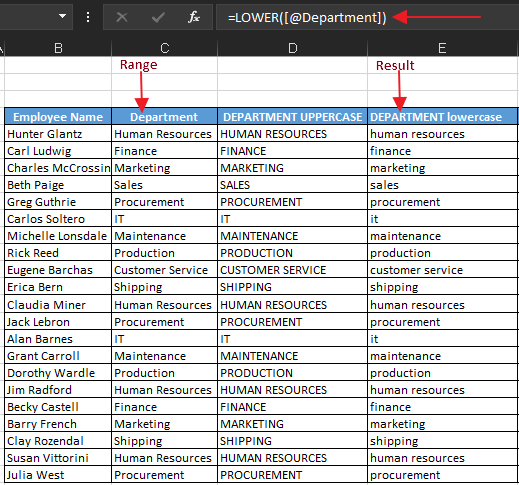Select column E header
Screen dimensions: 519x485
click(442, 48)
